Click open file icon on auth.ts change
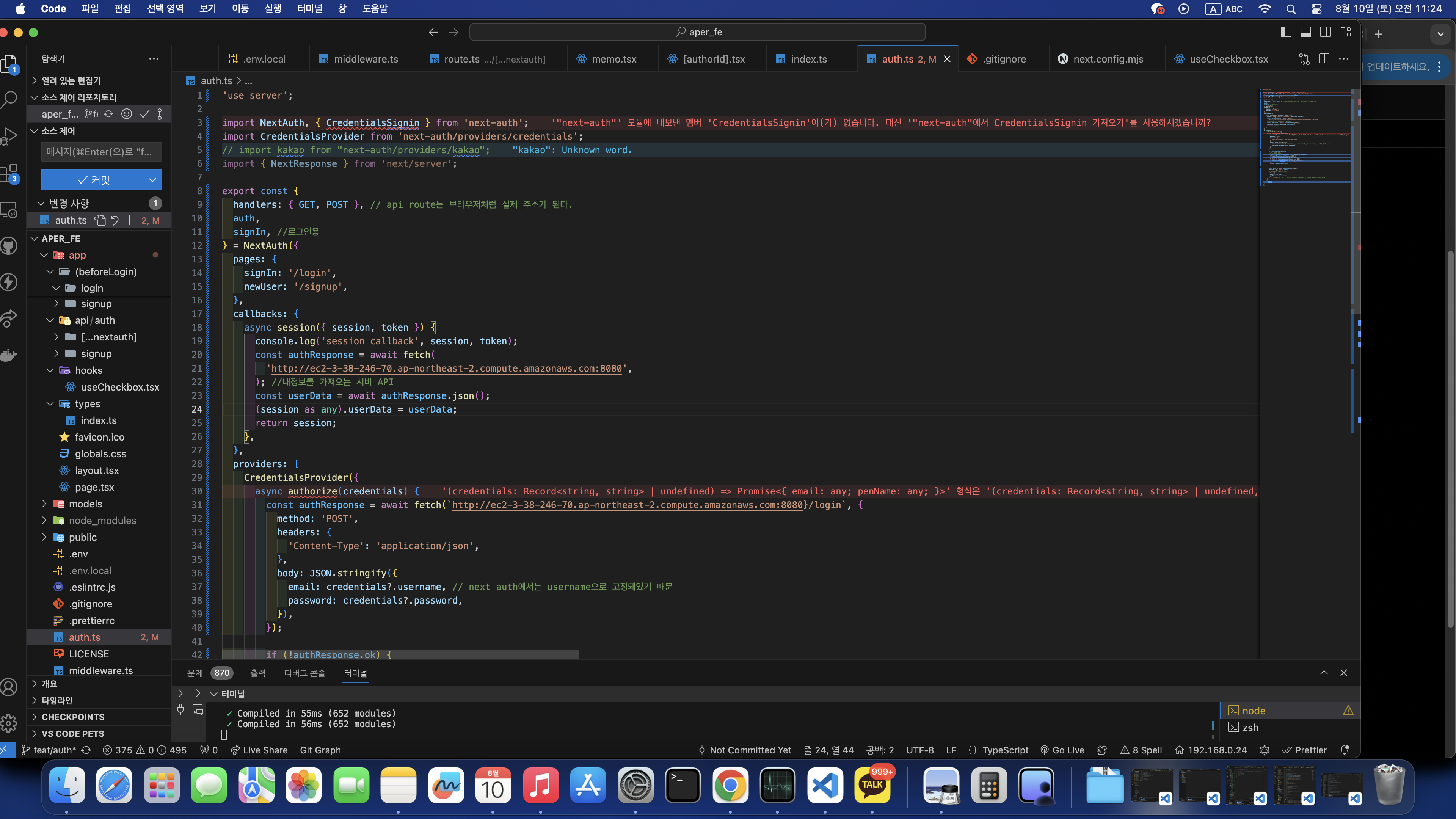1456x819 pixels. (100, 220)
